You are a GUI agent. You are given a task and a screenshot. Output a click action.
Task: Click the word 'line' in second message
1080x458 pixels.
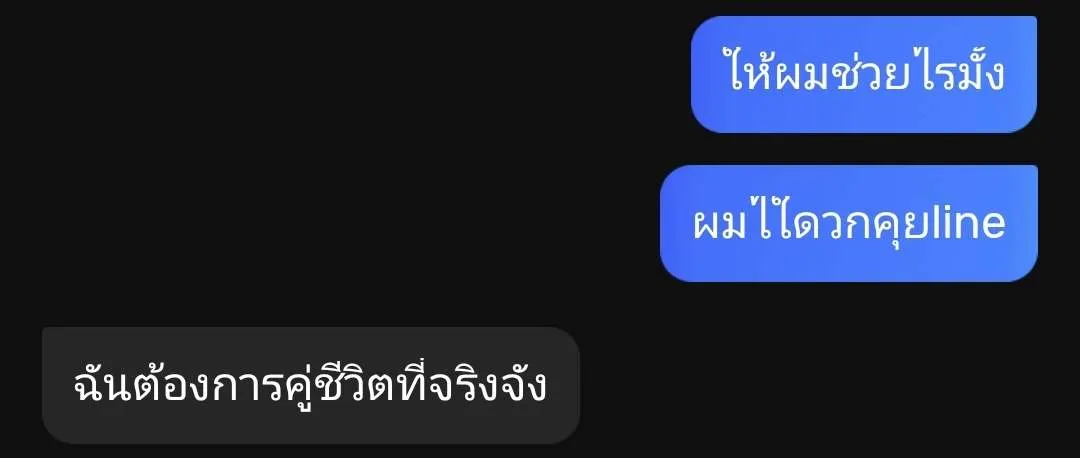(x=972, y=223)
